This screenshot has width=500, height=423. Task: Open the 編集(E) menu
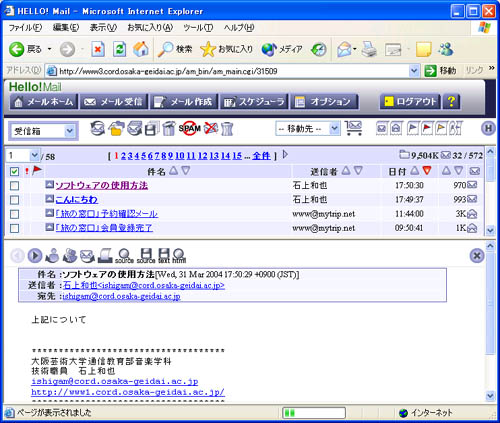tap(66, 28)
